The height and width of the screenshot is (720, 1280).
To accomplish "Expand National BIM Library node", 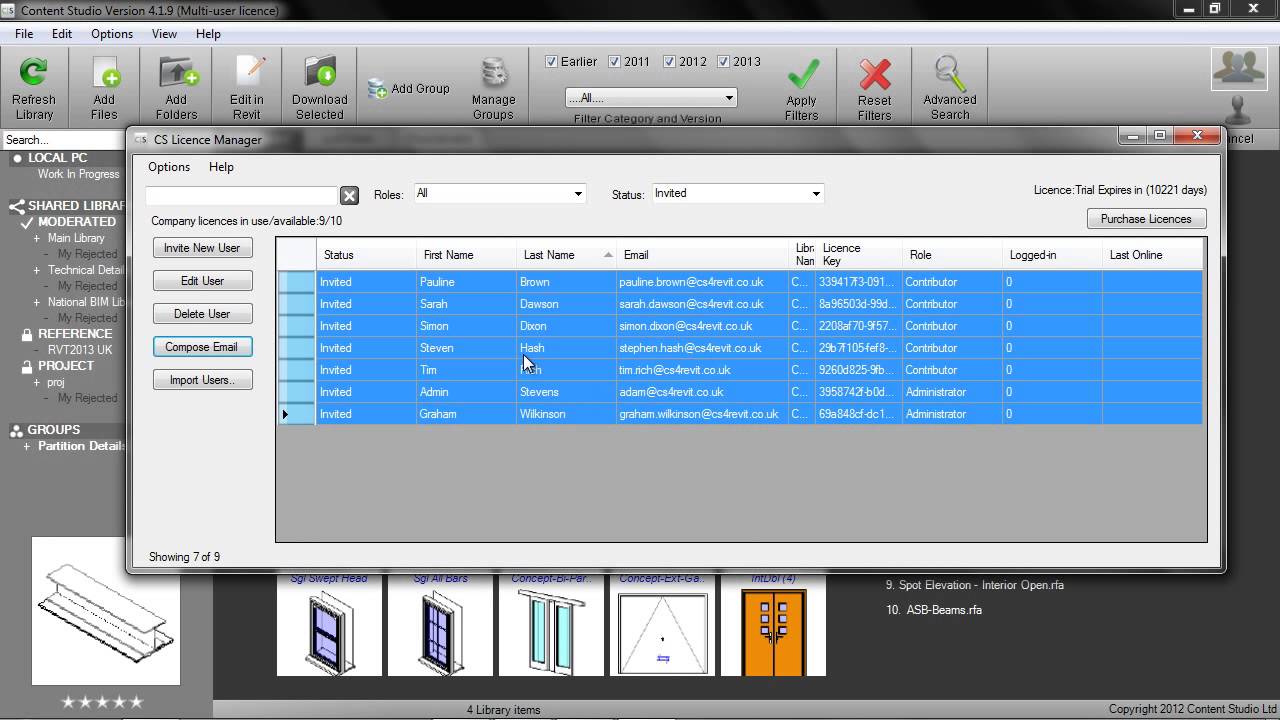I will pos(37,302).
